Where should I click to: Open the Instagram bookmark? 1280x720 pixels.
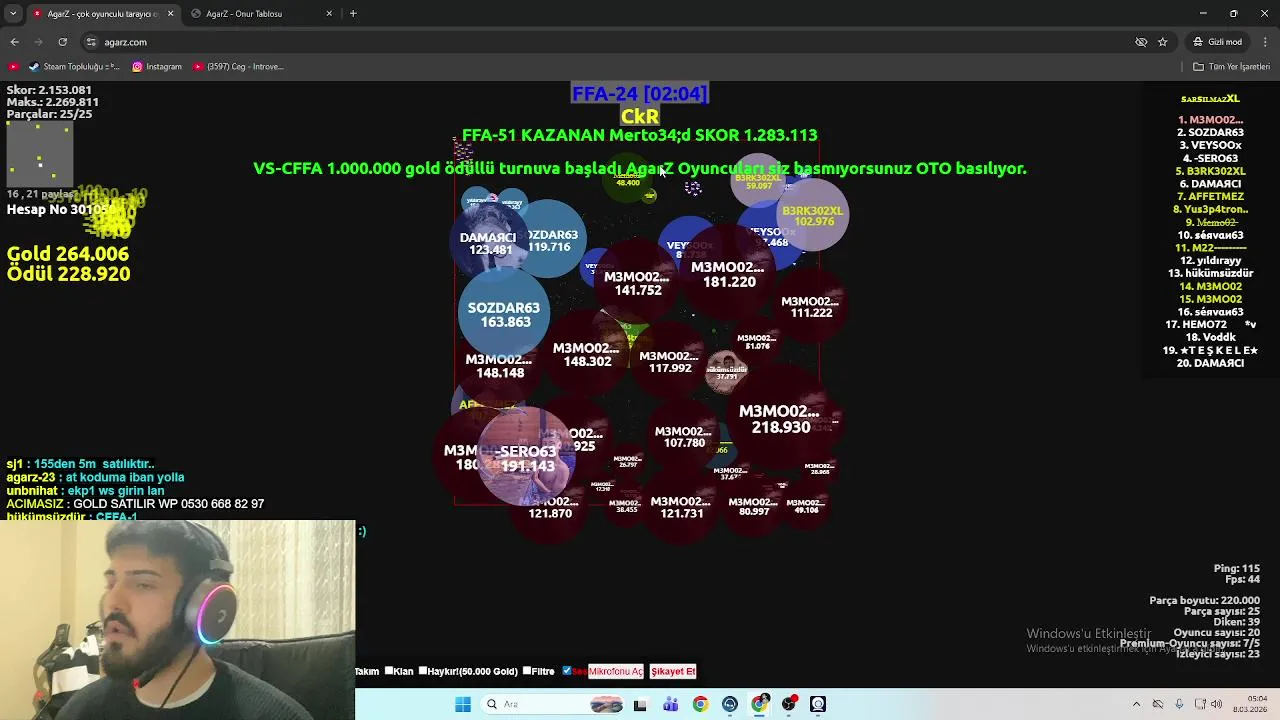tap(157, 67)
